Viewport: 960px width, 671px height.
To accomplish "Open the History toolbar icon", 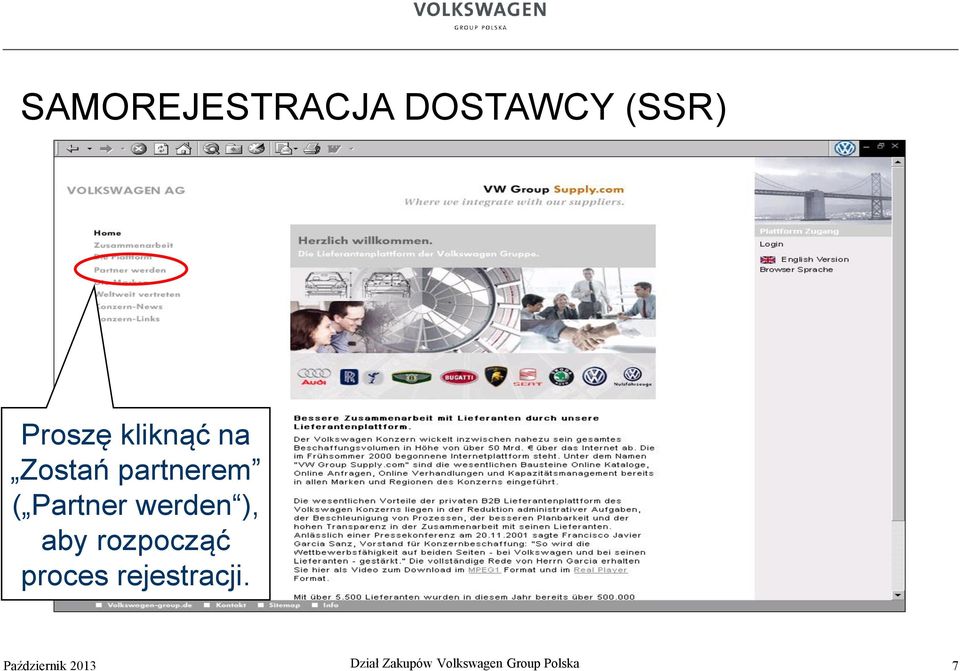I will [x=257, y=149].
